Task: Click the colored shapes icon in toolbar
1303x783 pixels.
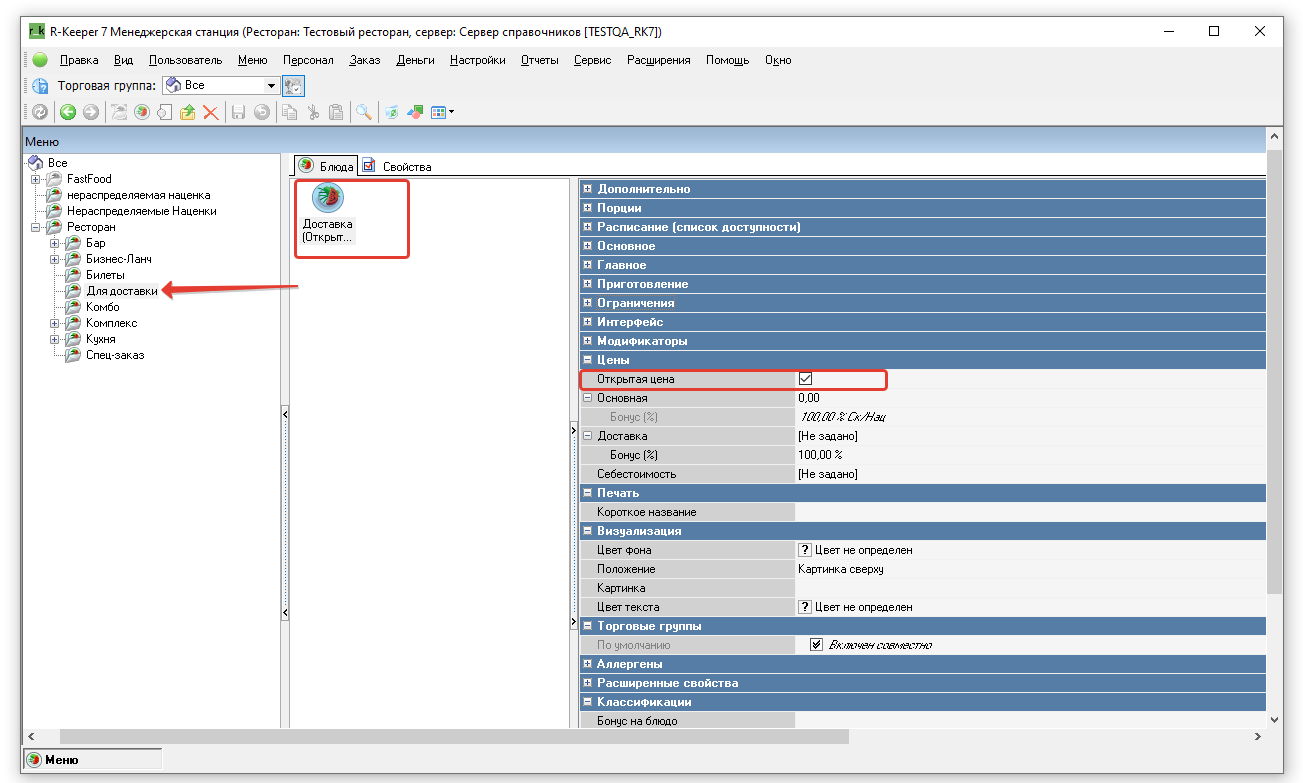Action: [415, 113]
